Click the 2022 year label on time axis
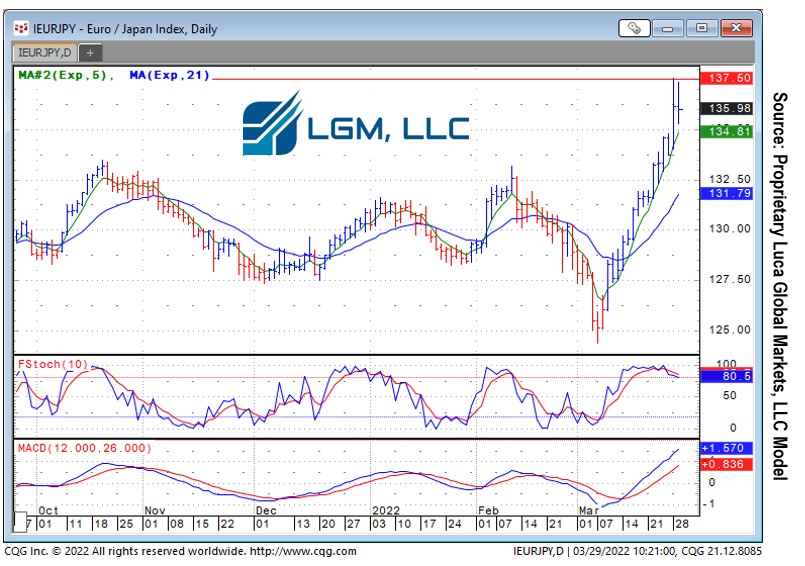The height and width of the screenshot is (566, 805). 386,511
